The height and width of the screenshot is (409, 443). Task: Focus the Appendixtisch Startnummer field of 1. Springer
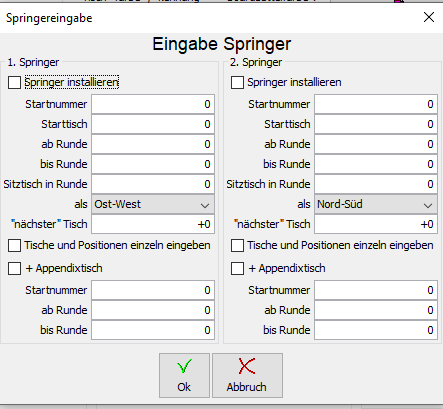point(153,290)
